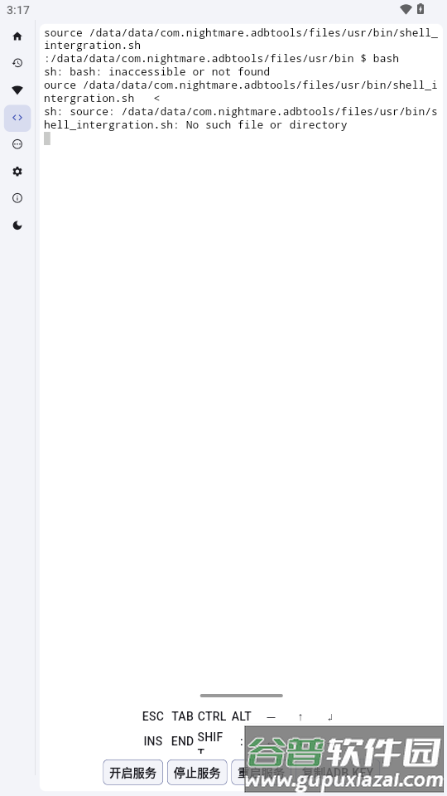Screen dimensions: 447x796
Task: Open the Home page in sidebar
Action: tap(17, 36)
